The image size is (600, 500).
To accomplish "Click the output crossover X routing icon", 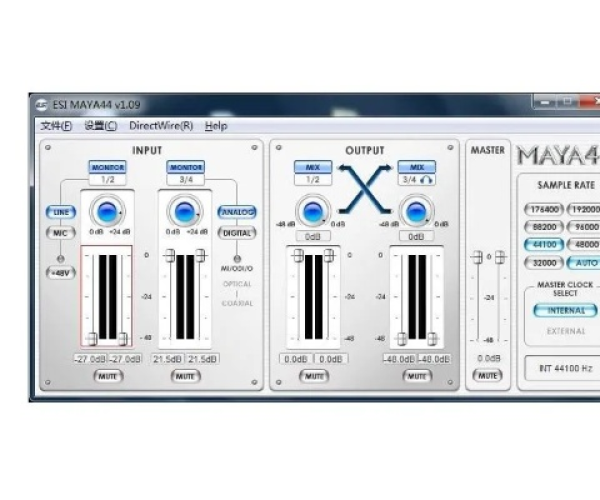I will tap(365, 188).
